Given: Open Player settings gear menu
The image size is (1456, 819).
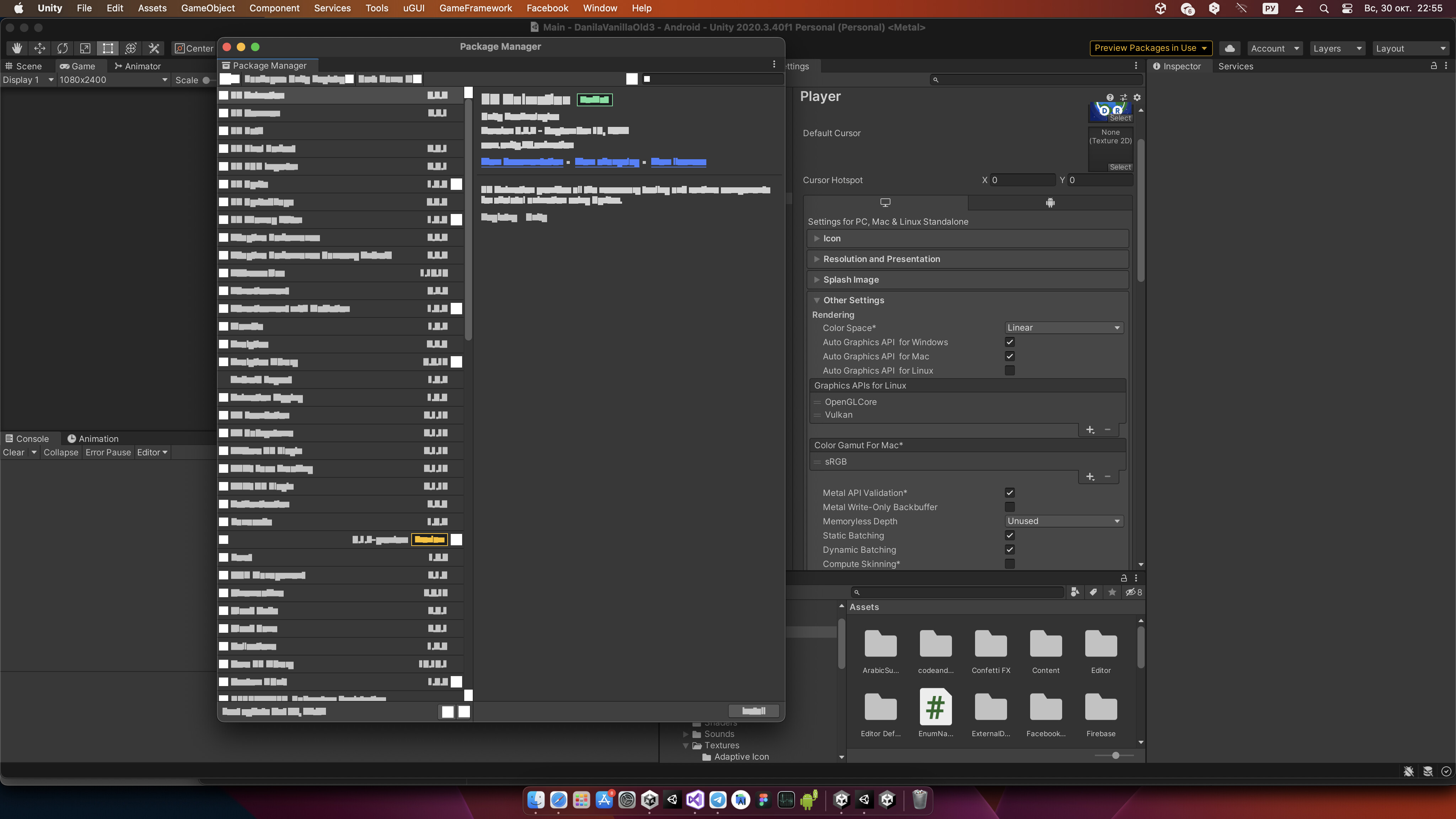Looking at the screenshot, I should click(1137, 97).
